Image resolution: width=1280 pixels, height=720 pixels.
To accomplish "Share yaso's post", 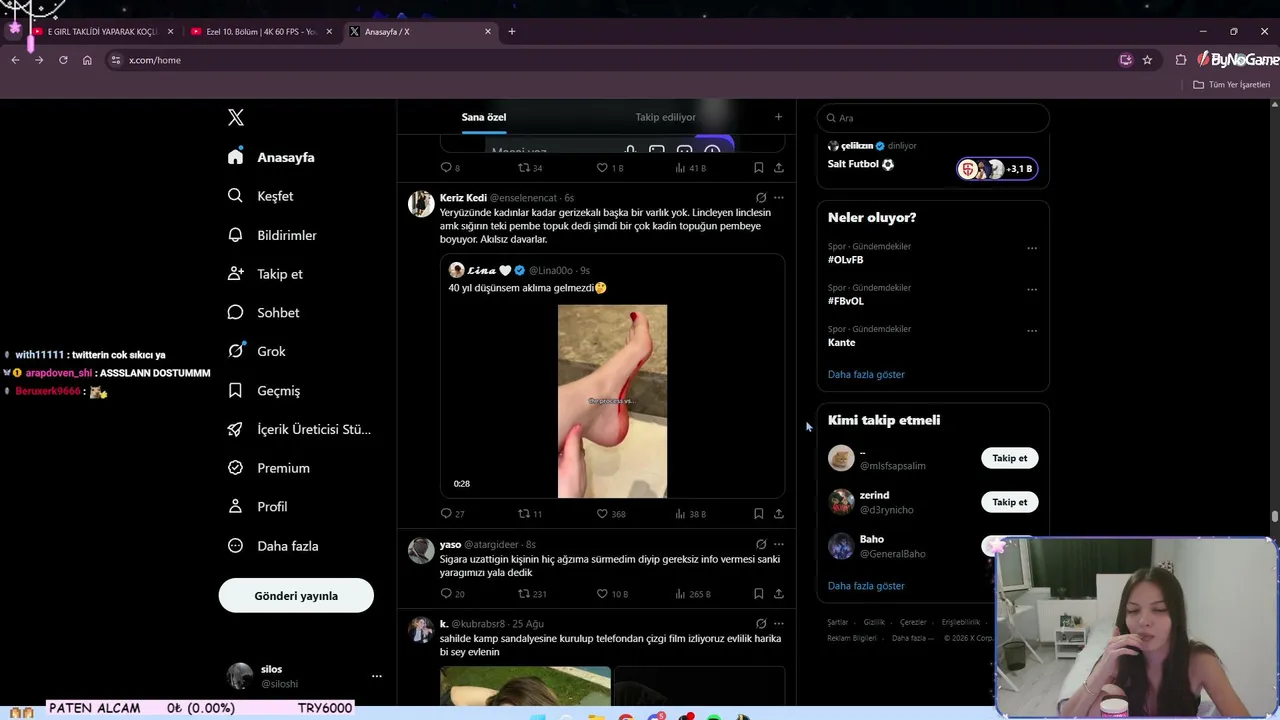I will tap(779, 594).
